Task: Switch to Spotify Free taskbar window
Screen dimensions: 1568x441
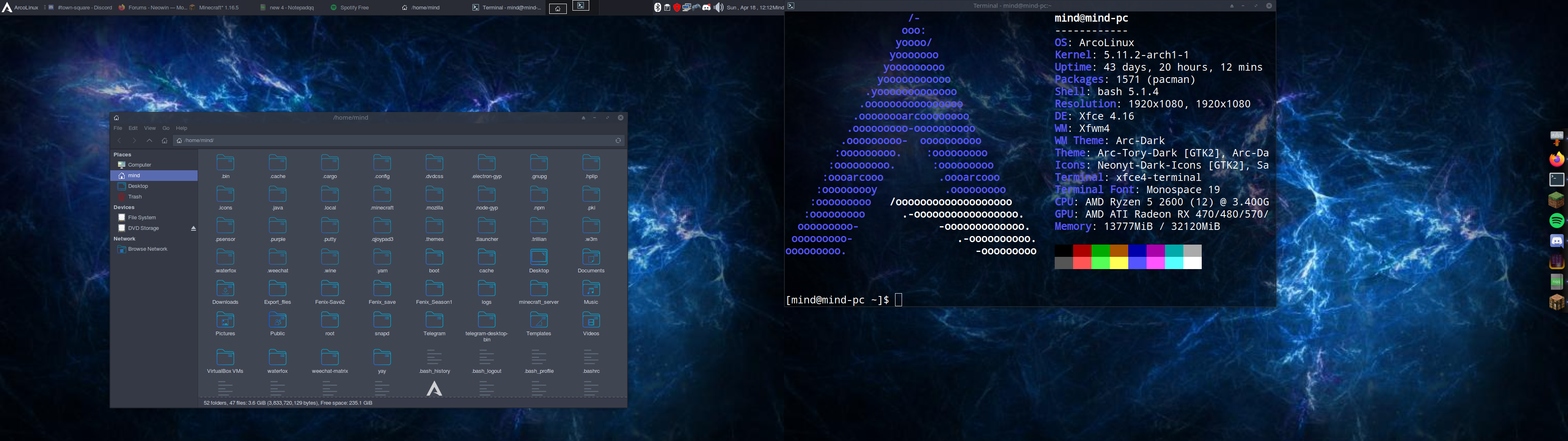Action: (x=351, y=8)
